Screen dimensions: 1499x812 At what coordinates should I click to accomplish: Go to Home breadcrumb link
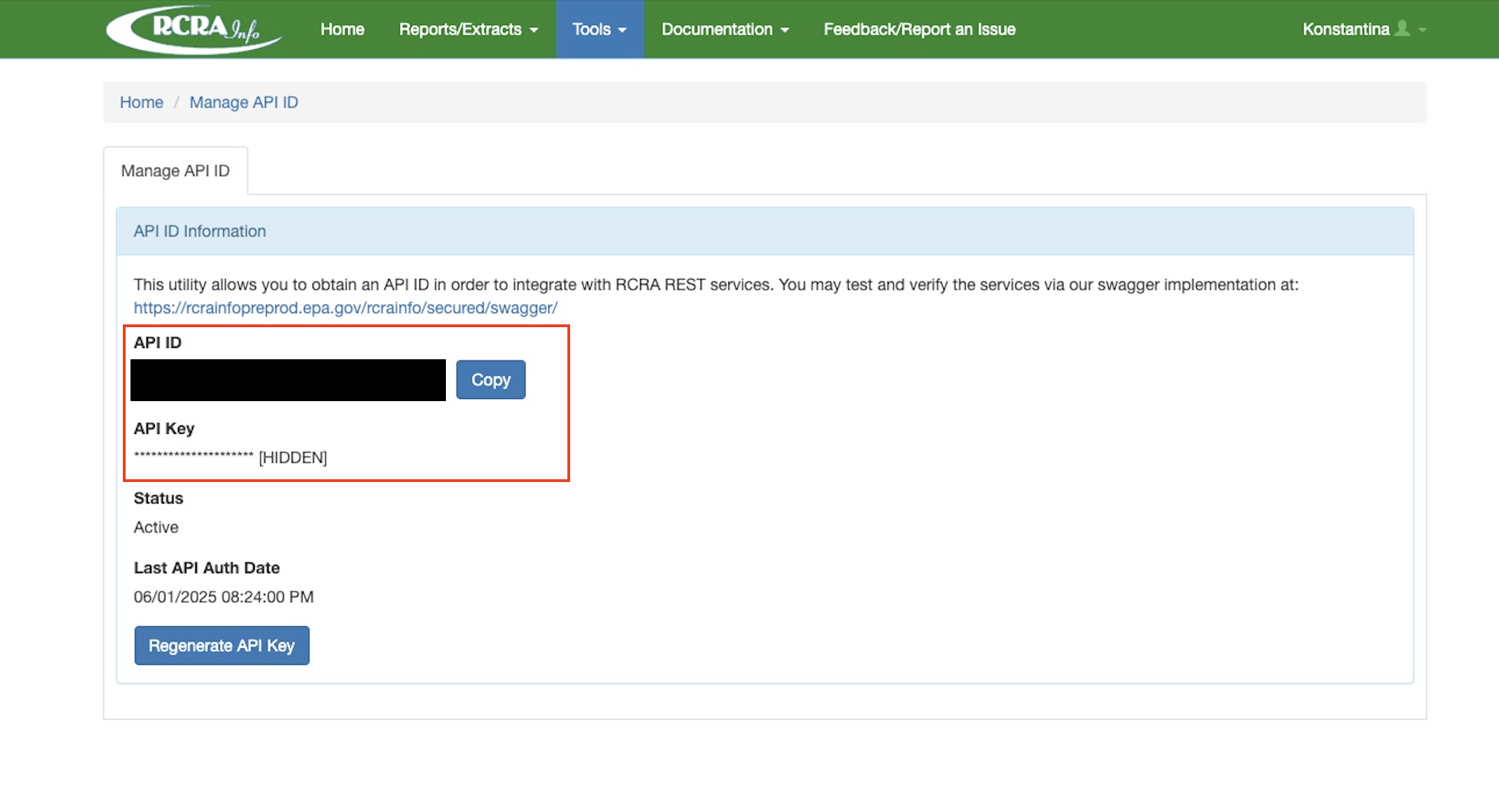pyautogui.click(x=142, y=103)
